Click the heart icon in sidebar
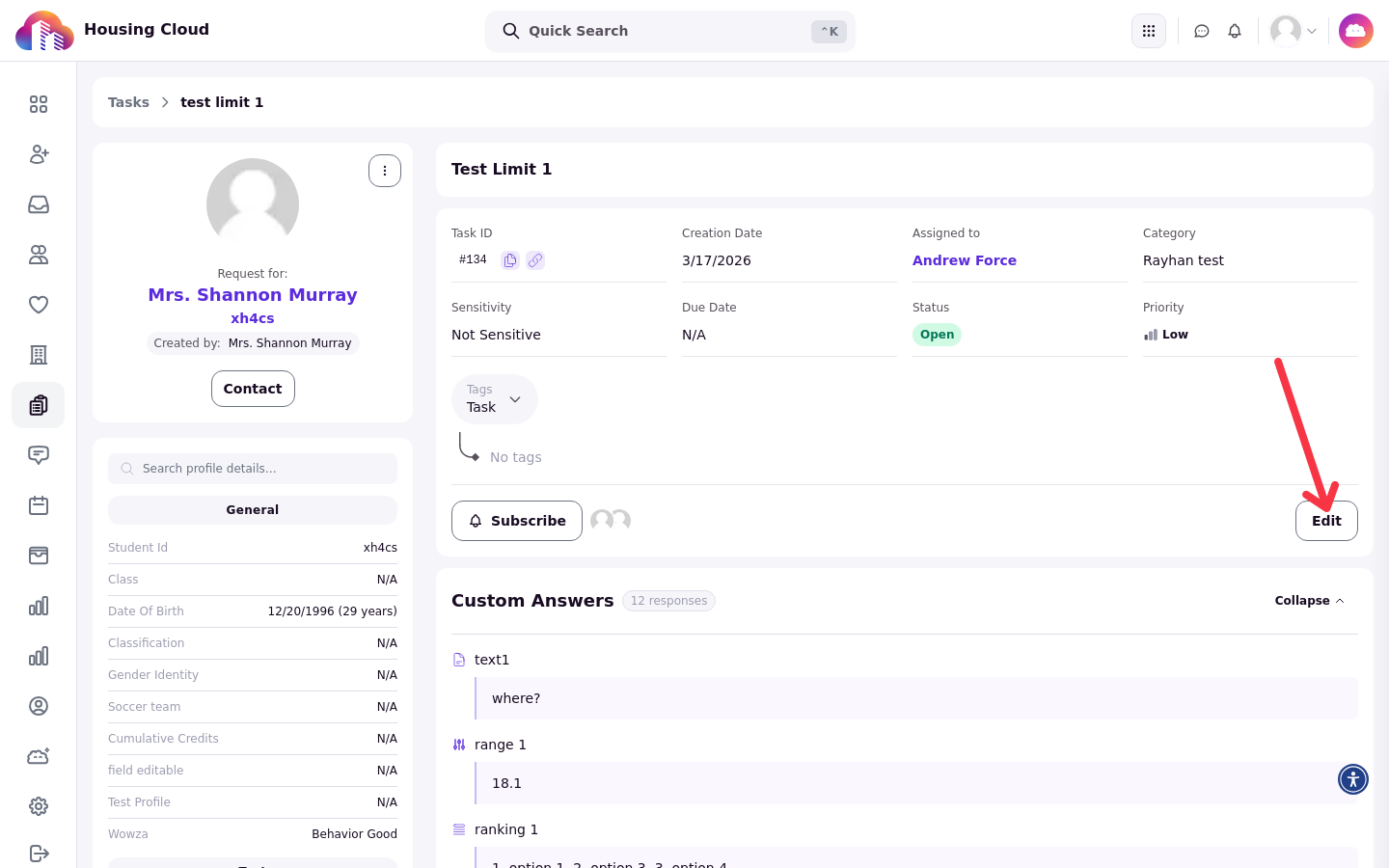Screen dimensions: 1389x868 pos(39,305)
